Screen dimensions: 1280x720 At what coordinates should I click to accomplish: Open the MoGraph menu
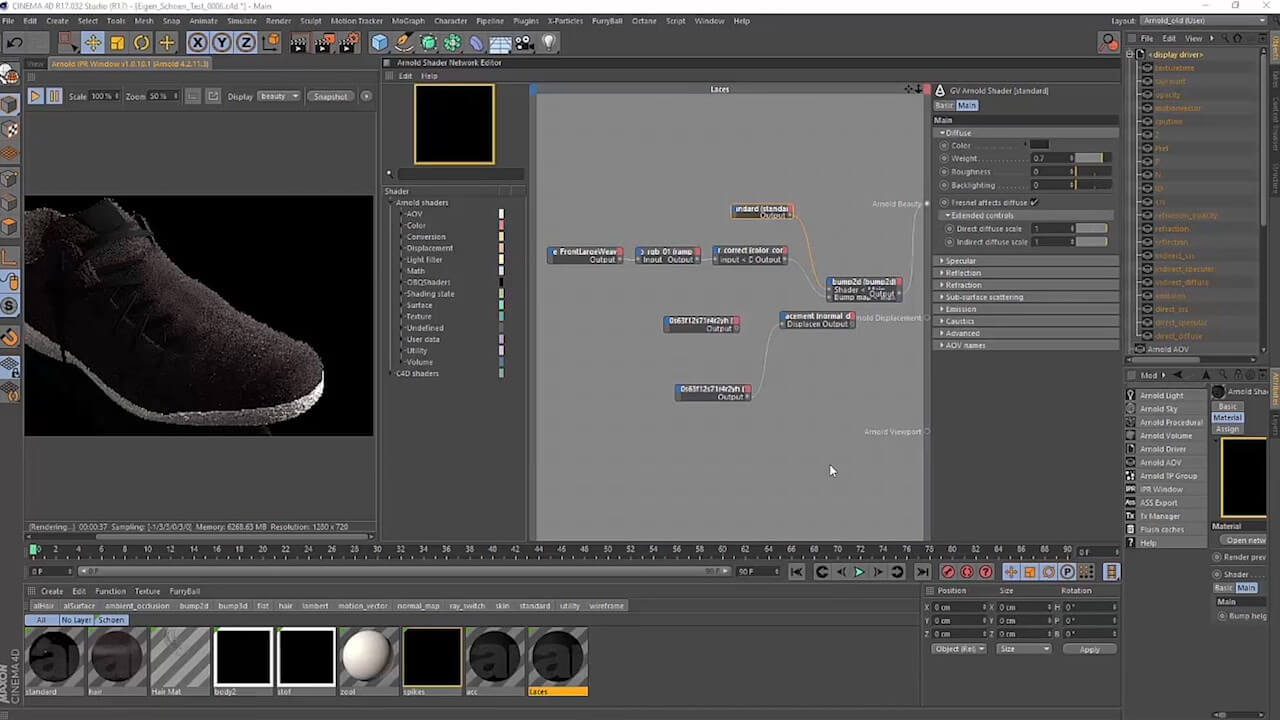tap(407, 20)
